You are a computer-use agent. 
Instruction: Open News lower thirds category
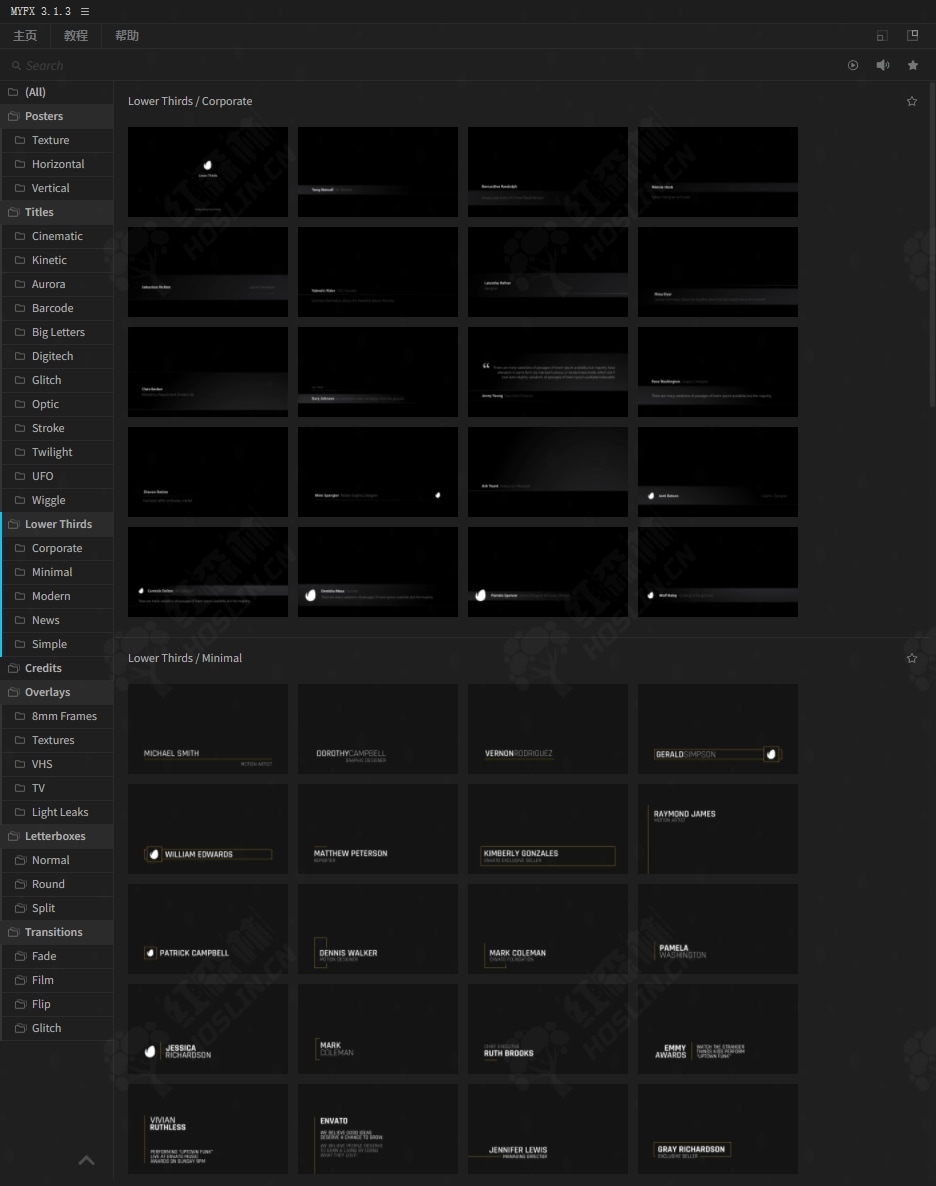pos(57,620)
